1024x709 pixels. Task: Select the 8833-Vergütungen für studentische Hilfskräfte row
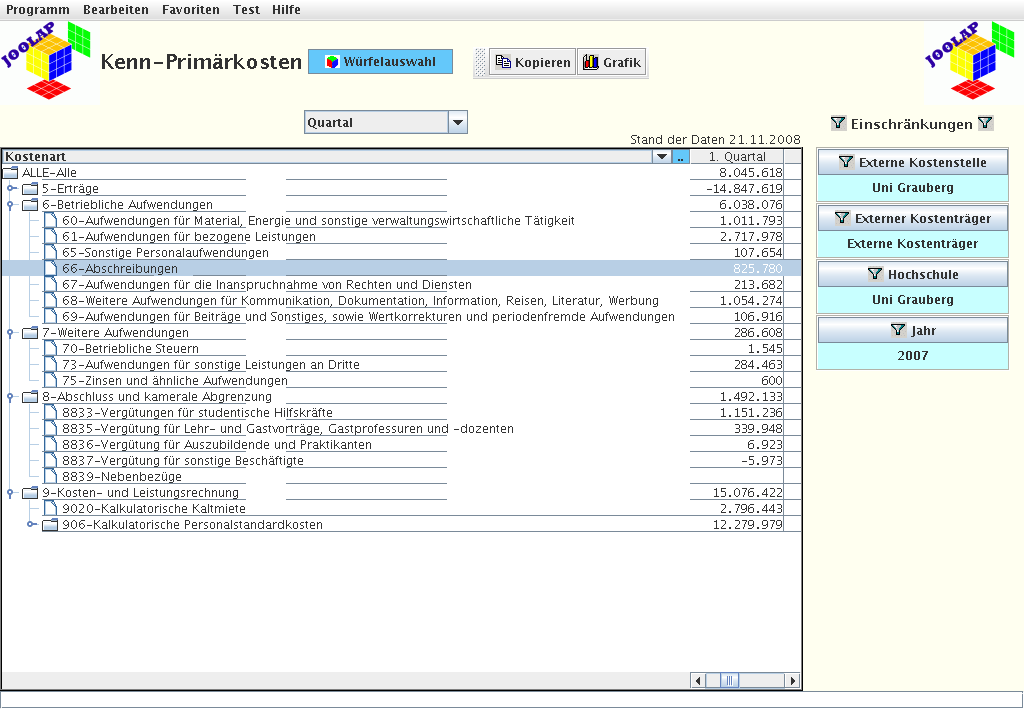[x=197, y=413]
